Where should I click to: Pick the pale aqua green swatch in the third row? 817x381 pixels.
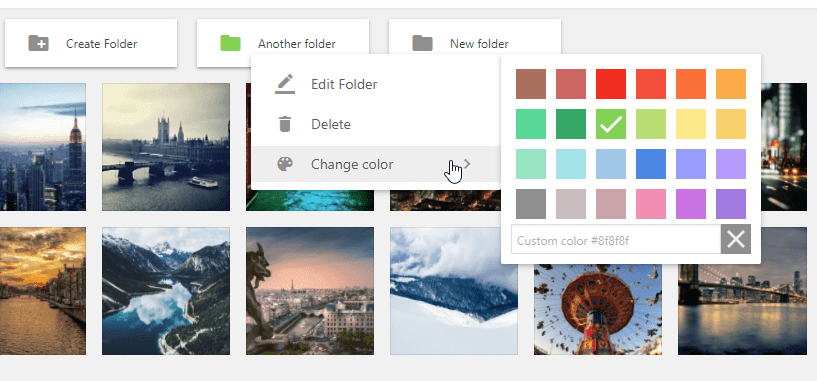tap(531, 164)
